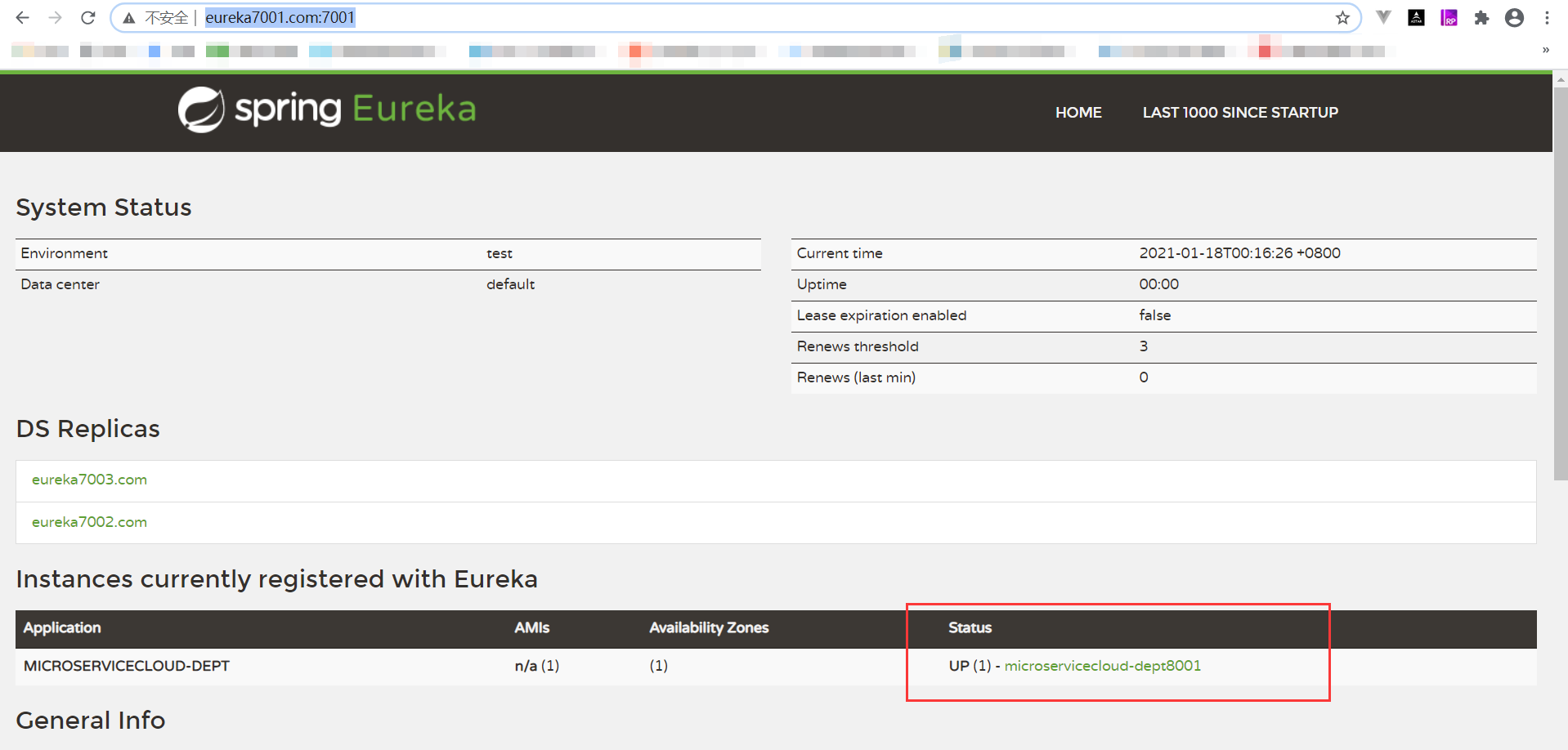Click the 'Renews threshold' label

click(x=858, y=346)
